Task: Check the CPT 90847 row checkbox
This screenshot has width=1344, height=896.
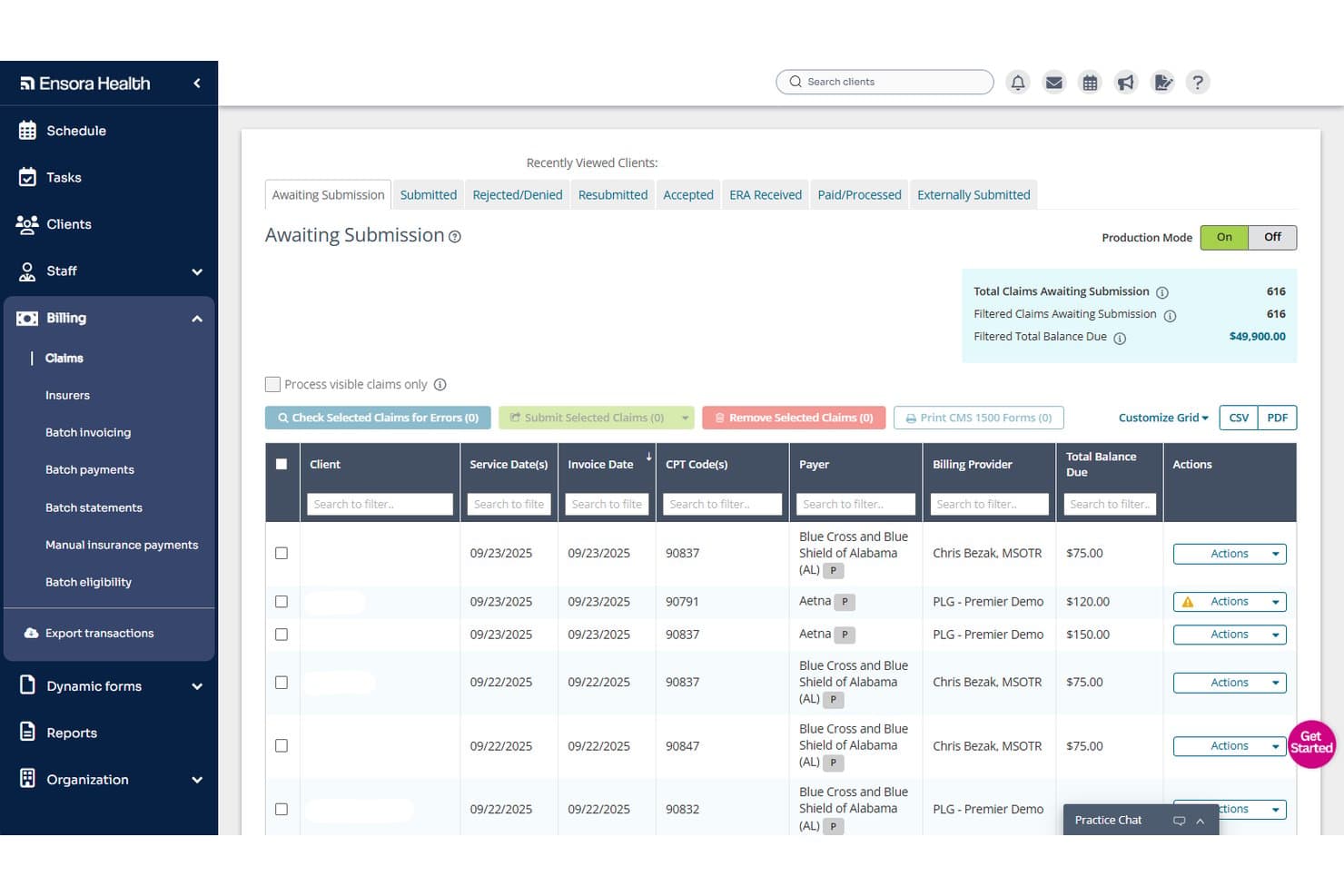Action: pos(282,745)
